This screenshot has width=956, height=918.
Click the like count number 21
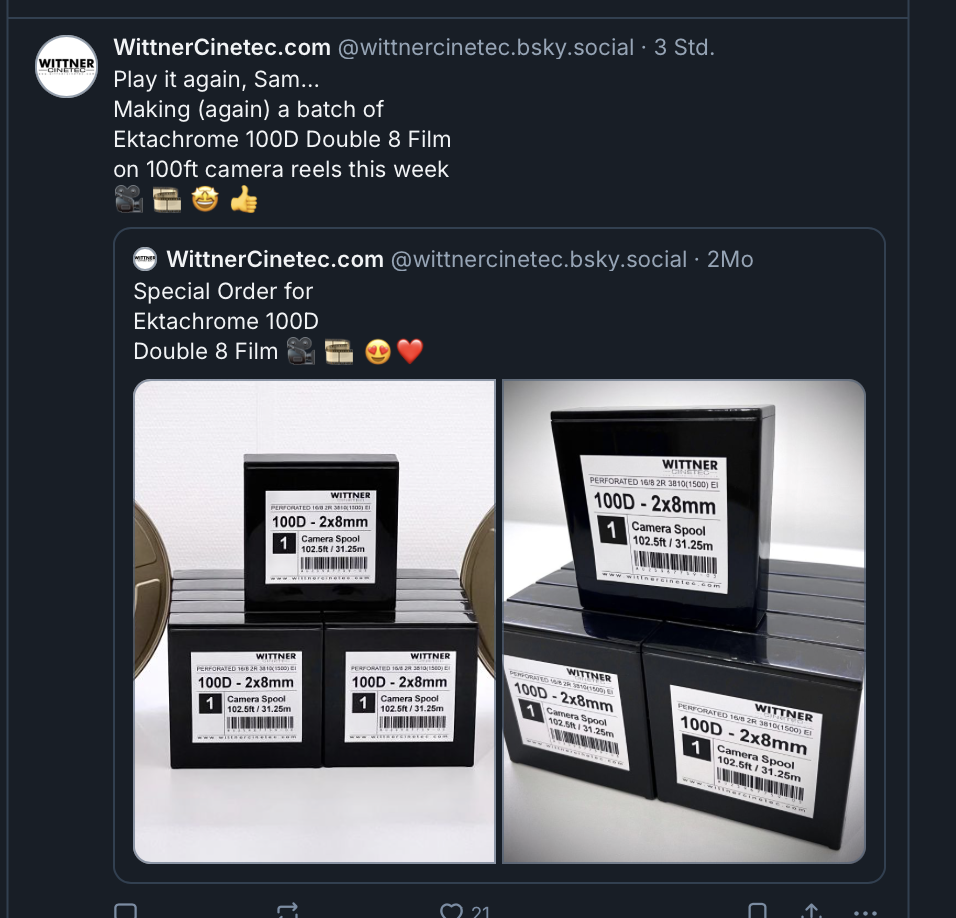[480, 912]
